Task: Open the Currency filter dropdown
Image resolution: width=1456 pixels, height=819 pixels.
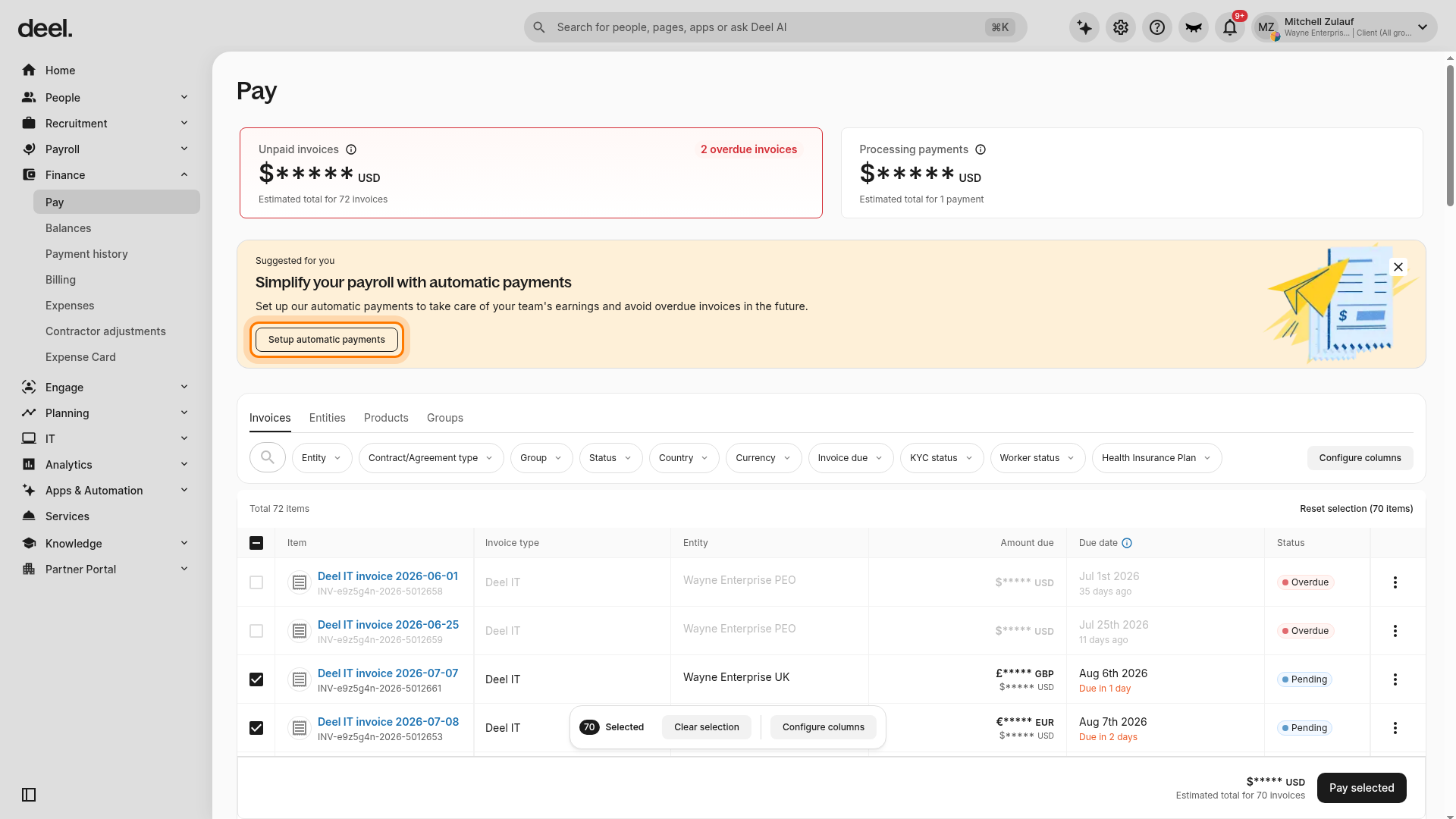Action: 764,458
